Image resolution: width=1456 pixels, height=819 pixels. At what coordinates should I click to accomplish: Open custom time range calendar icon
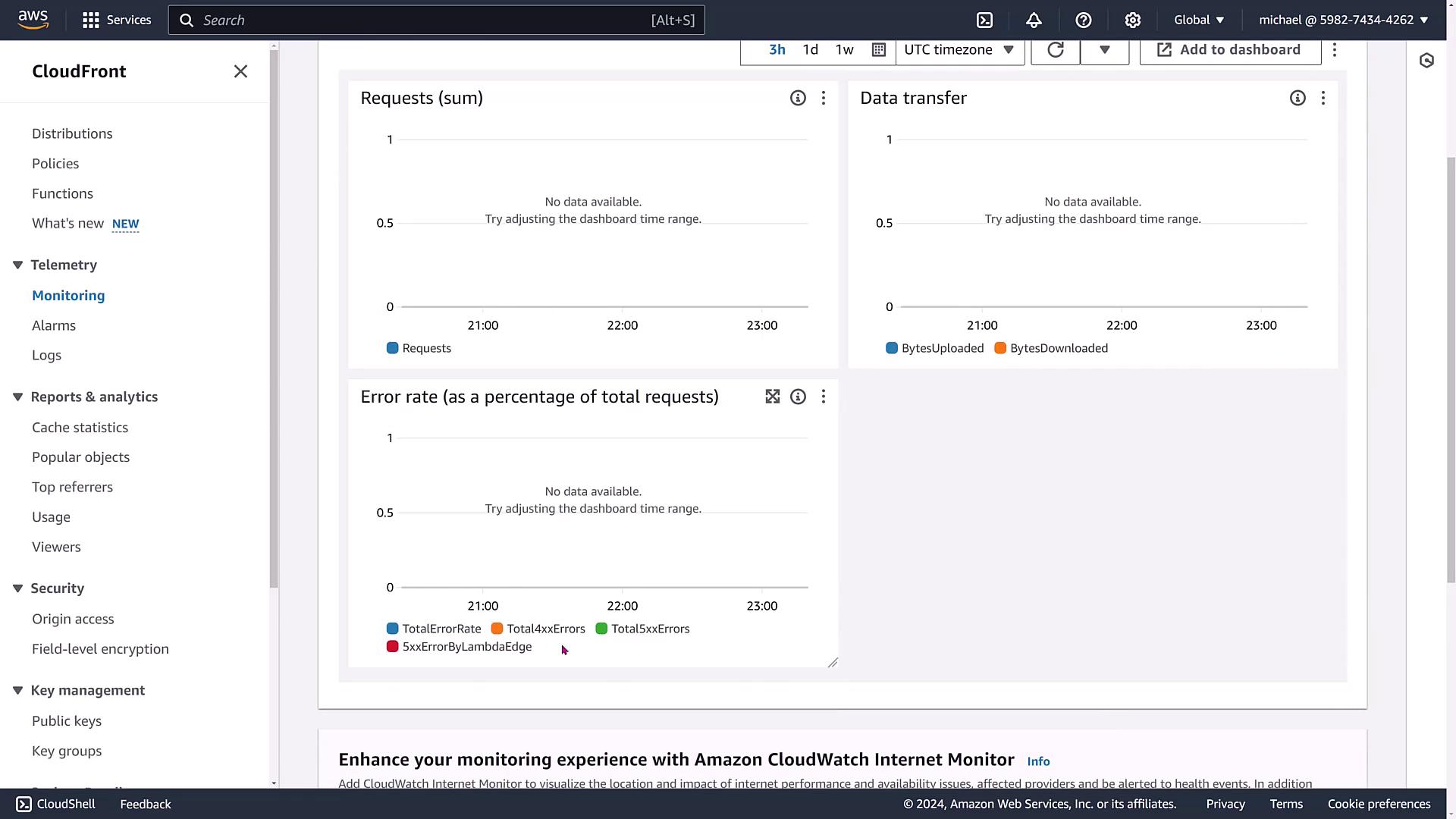coord(878,49)
